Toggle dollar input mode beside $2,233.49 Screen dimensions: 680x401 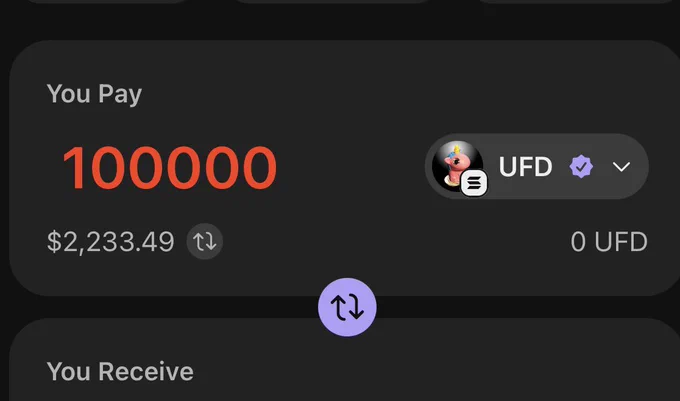205,241
